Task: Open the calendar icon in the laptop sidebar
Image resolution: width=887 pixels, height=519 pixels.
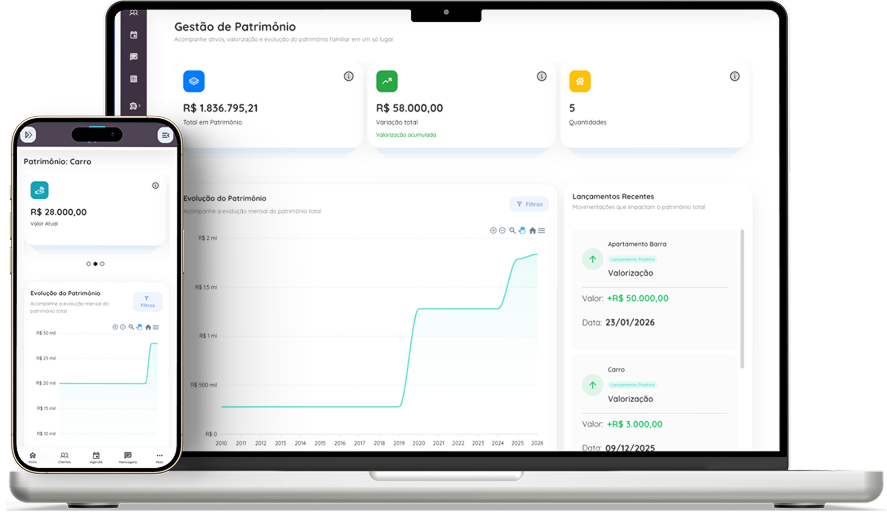Action: coord(134,35)
